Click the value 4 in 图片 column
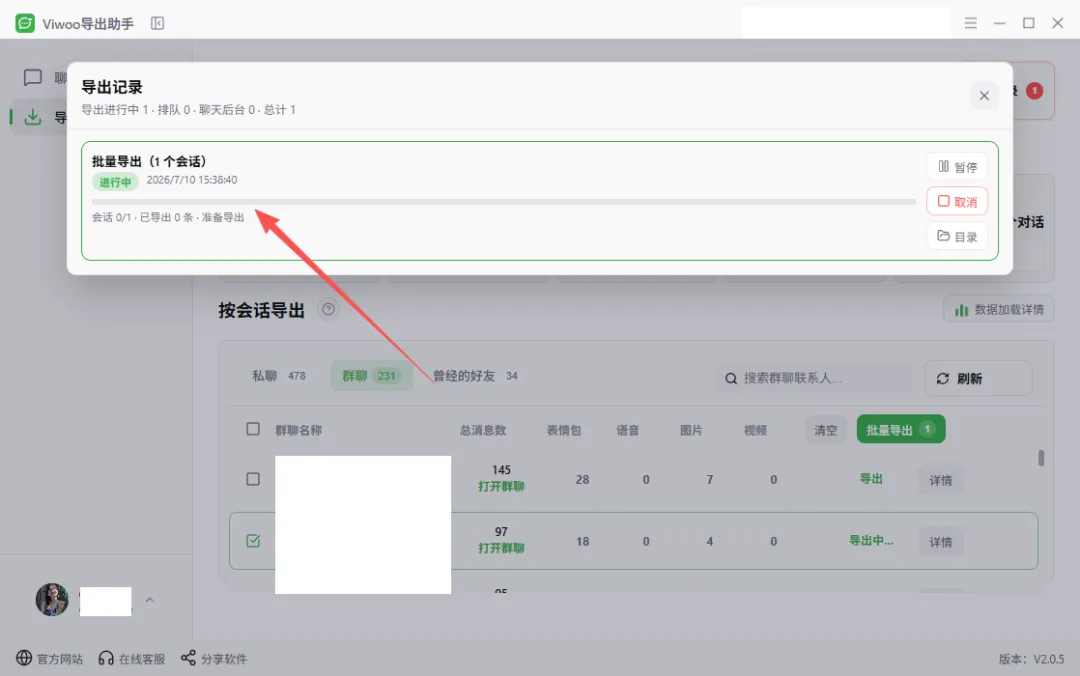1080x676 pixels. 709,542
